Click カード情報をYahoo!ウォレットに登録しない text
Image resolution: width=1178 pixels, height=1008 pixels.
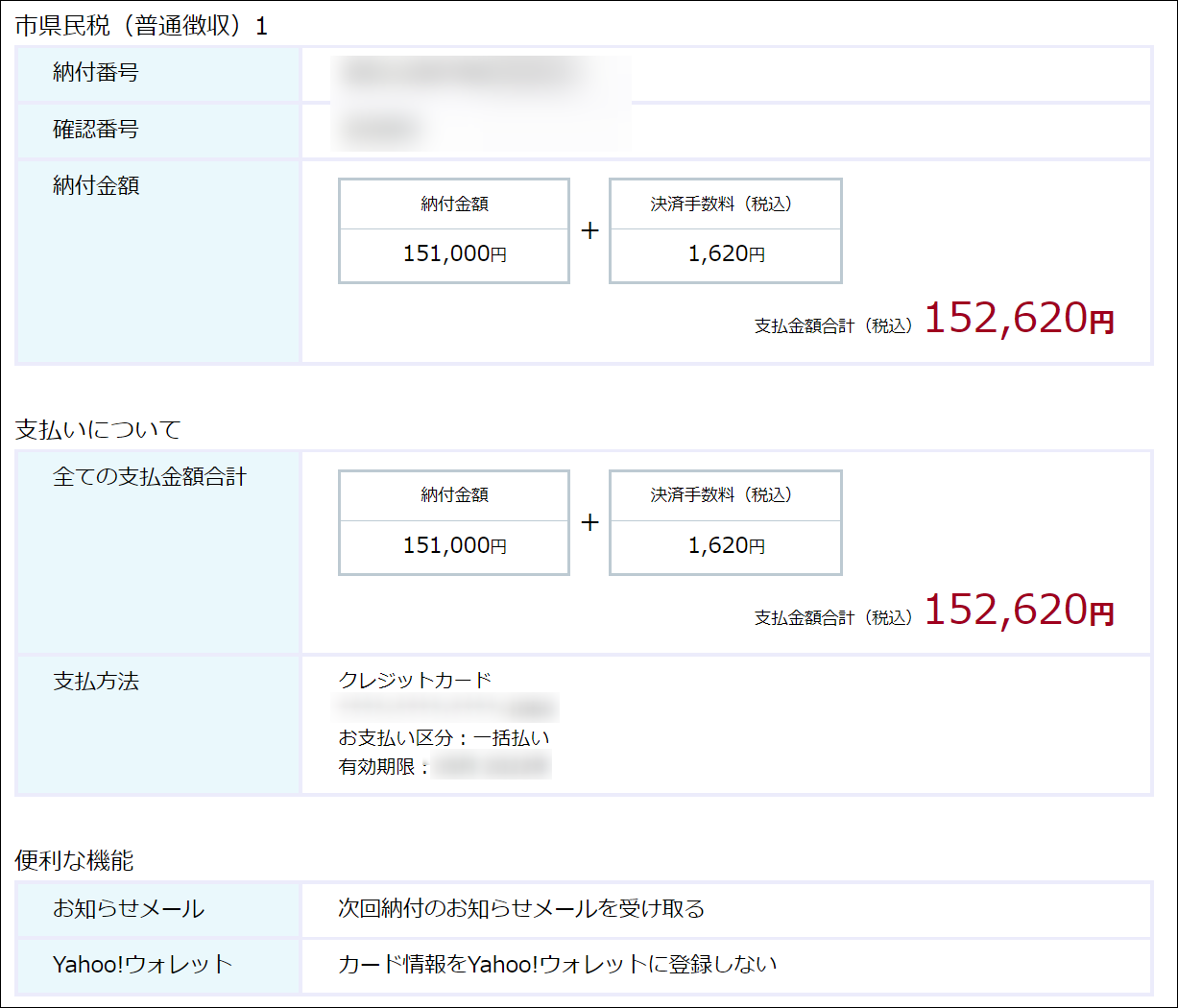[x=557, y=965]
